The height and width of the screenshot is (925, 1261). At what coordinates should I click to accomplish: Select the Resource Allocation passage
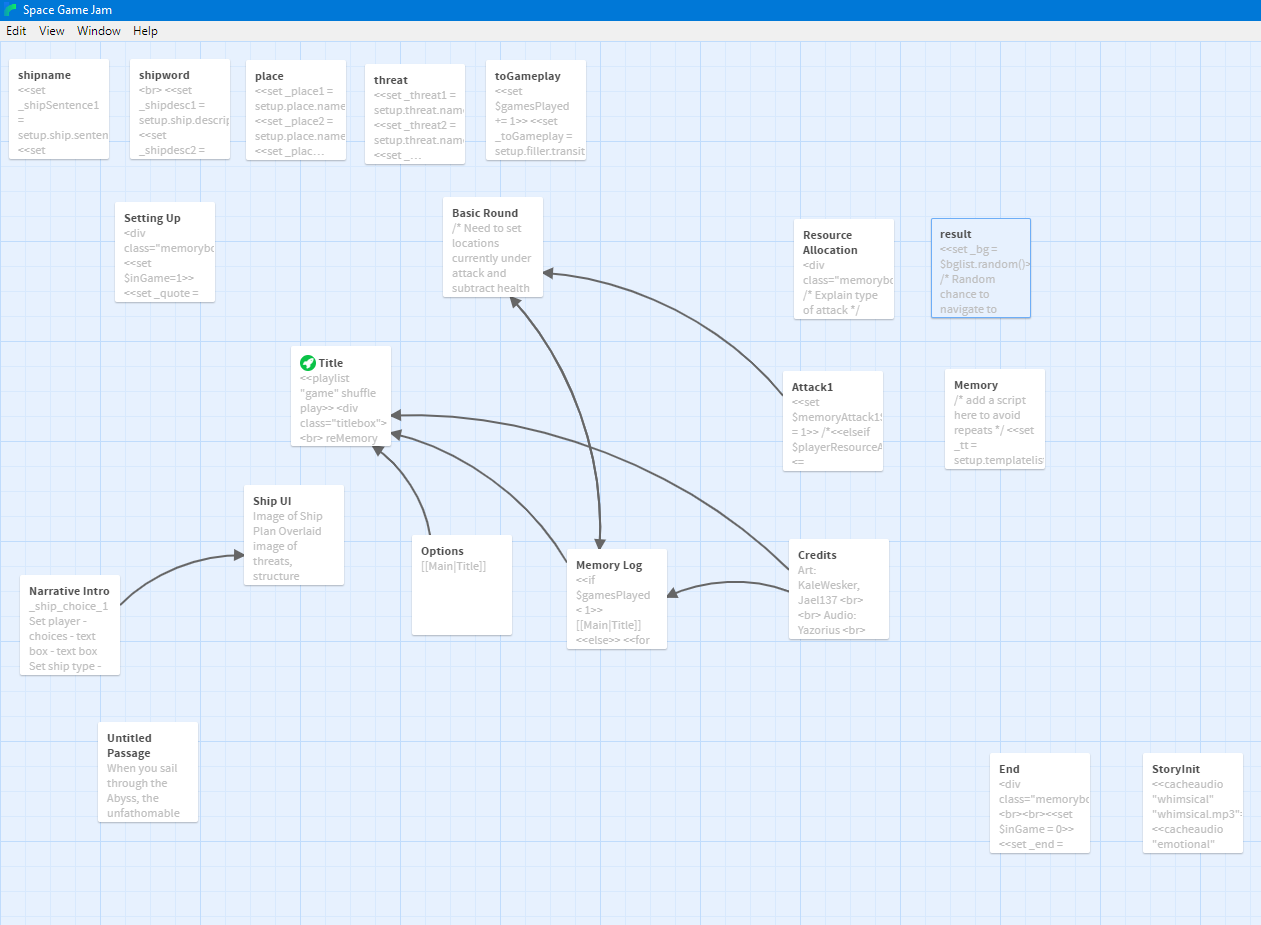pyautogui.click(x=844, y=269)
